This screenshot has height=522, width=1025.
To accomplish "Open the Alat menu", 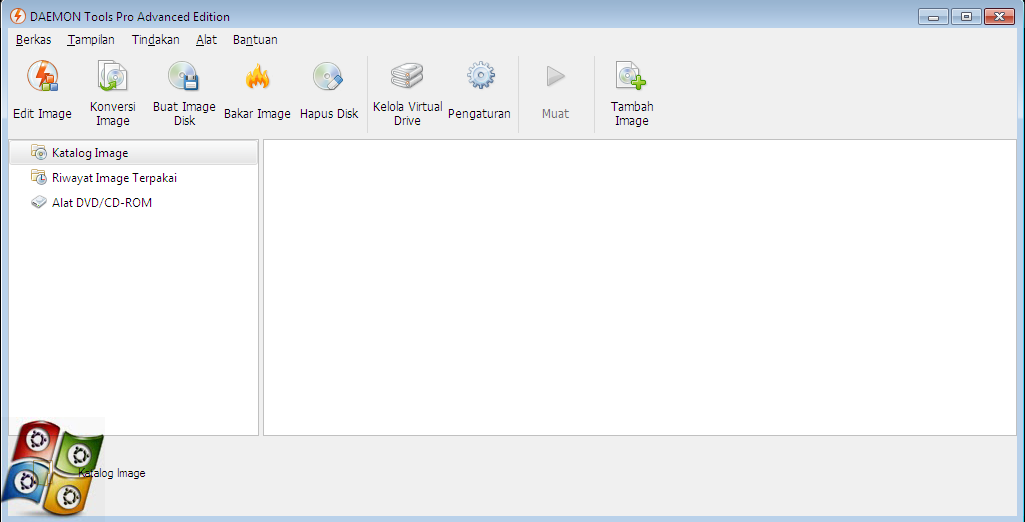I will 207,40.
